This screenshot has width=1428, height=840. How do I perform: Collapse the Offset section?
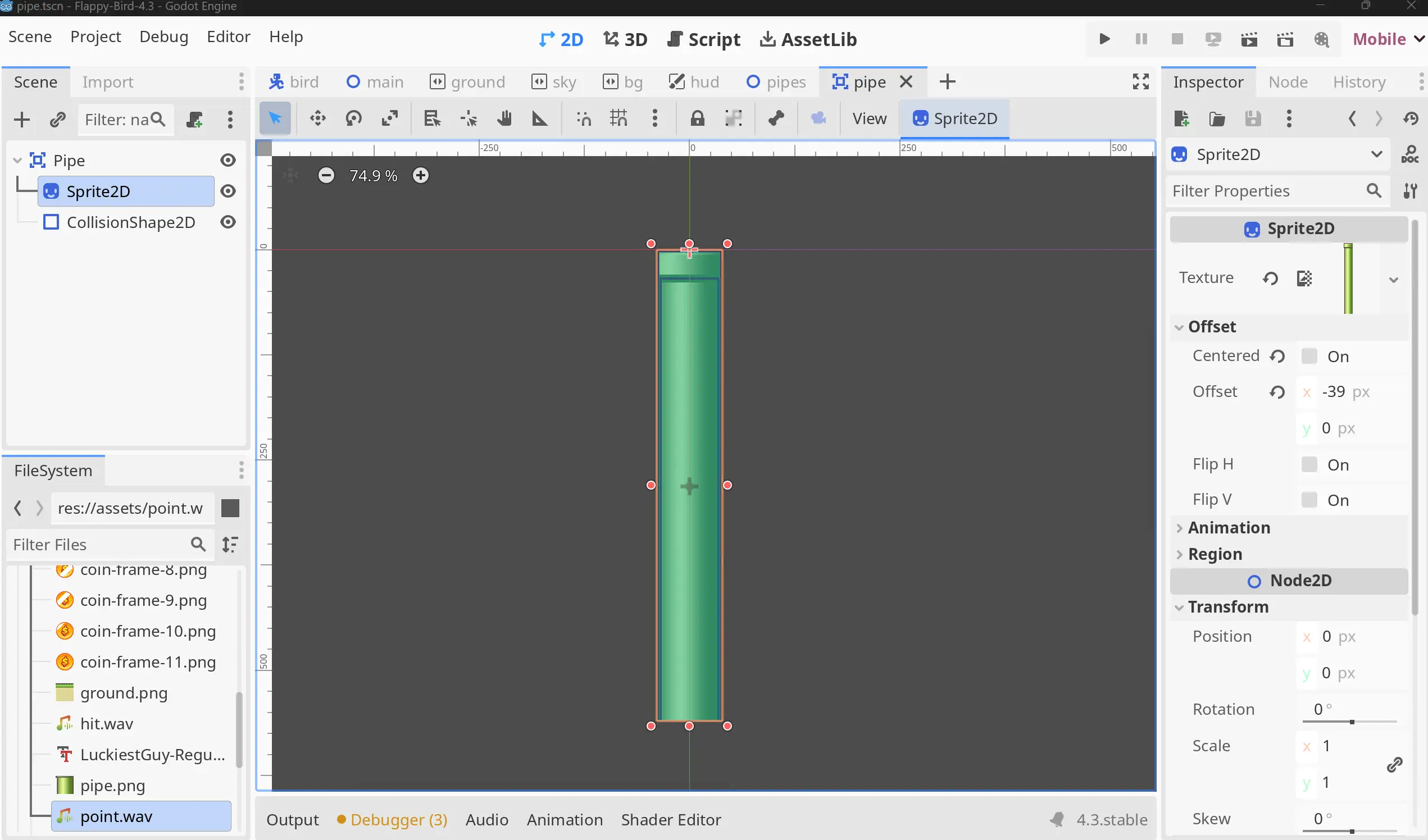tap(1179, 327)
